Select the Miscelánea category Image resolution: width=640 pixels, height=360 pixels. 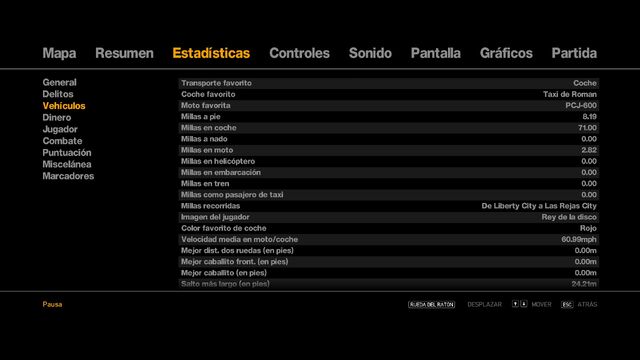(x=67, y=164)
